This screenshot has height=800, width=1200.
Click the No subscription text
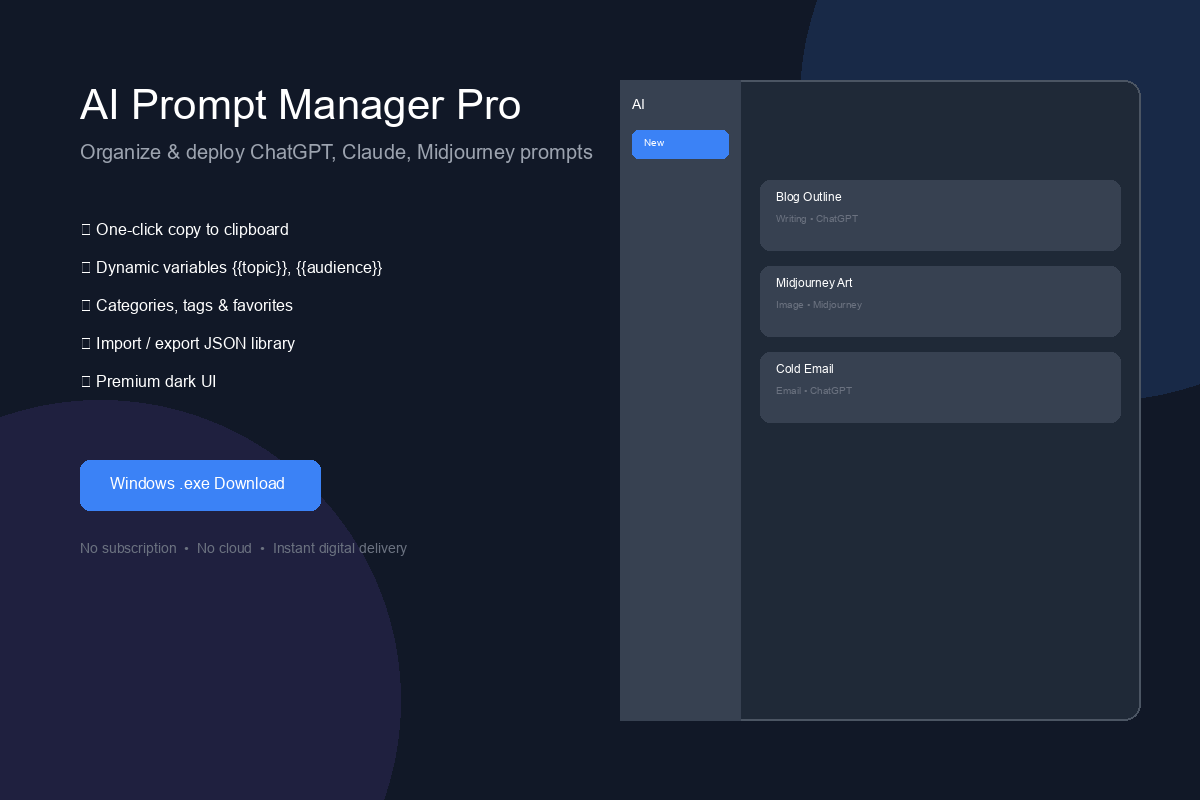pos(128,548)
